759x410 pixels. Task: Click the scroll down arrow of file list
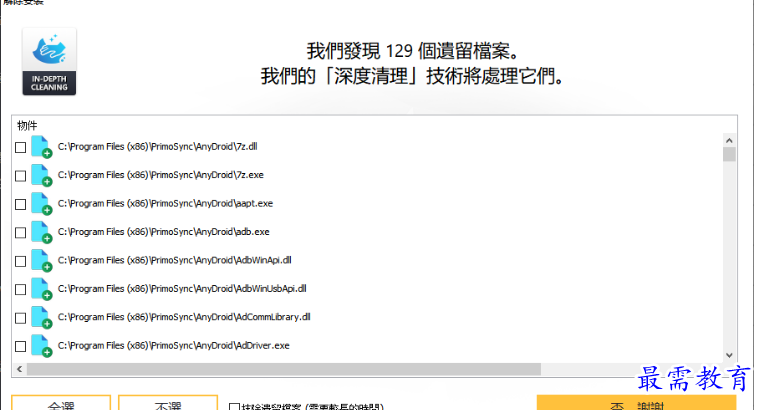coord(729,355)
